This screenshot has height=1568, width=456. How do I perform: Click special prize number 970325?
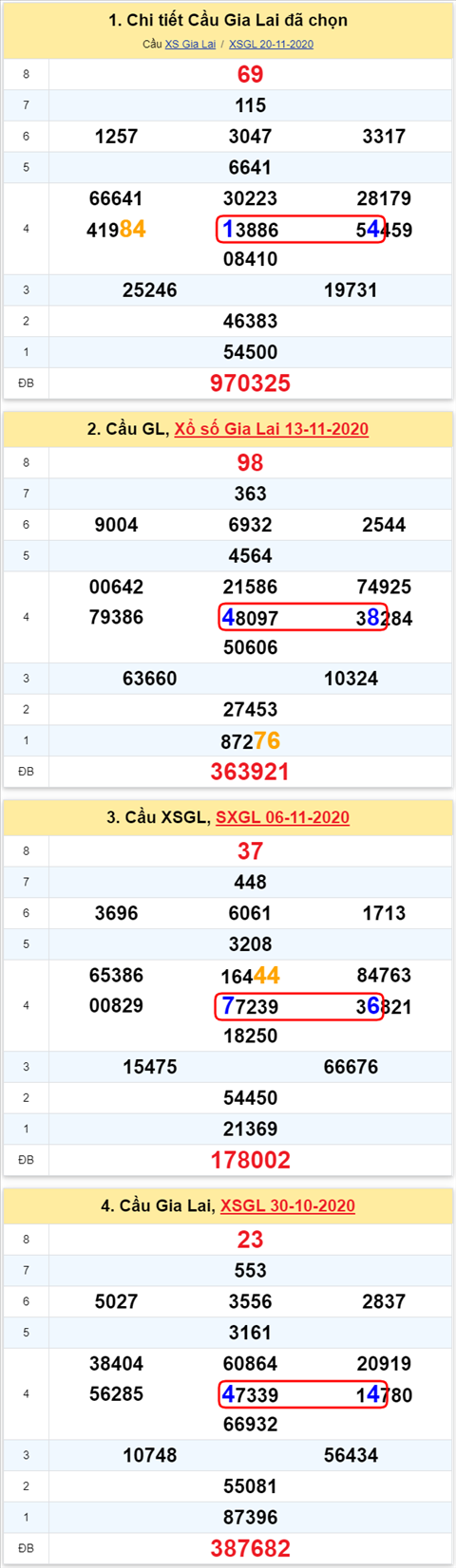(250, 383)
